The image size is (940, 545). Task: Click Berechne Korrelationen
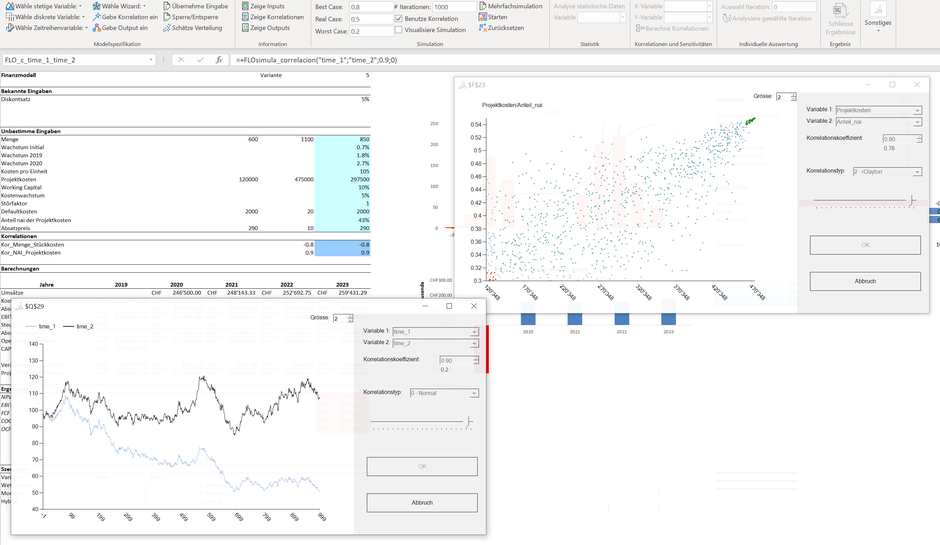coord(672,28)
